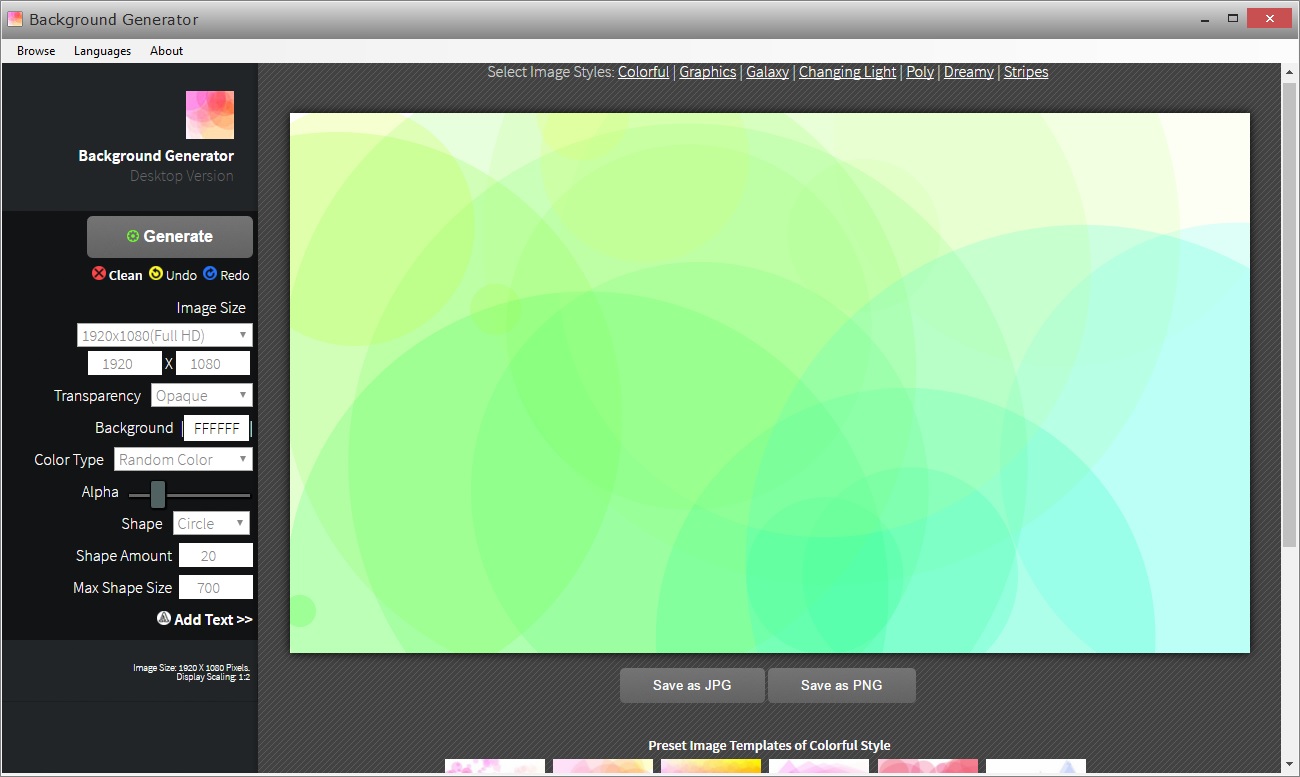The image size is (1300, 777).
Task: Click the Add Text icon
Action: [x=164, y=619]
